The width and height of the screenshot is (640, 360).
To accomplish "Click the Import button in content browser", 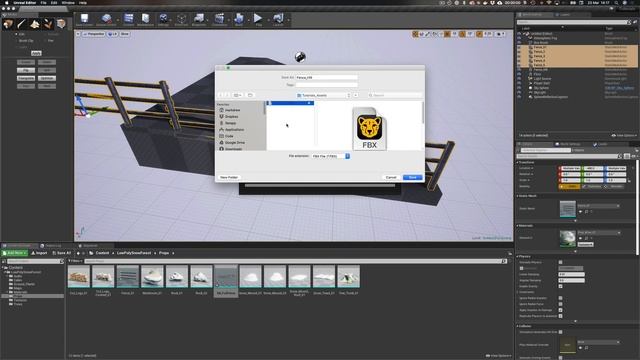I will coord(40,253).
